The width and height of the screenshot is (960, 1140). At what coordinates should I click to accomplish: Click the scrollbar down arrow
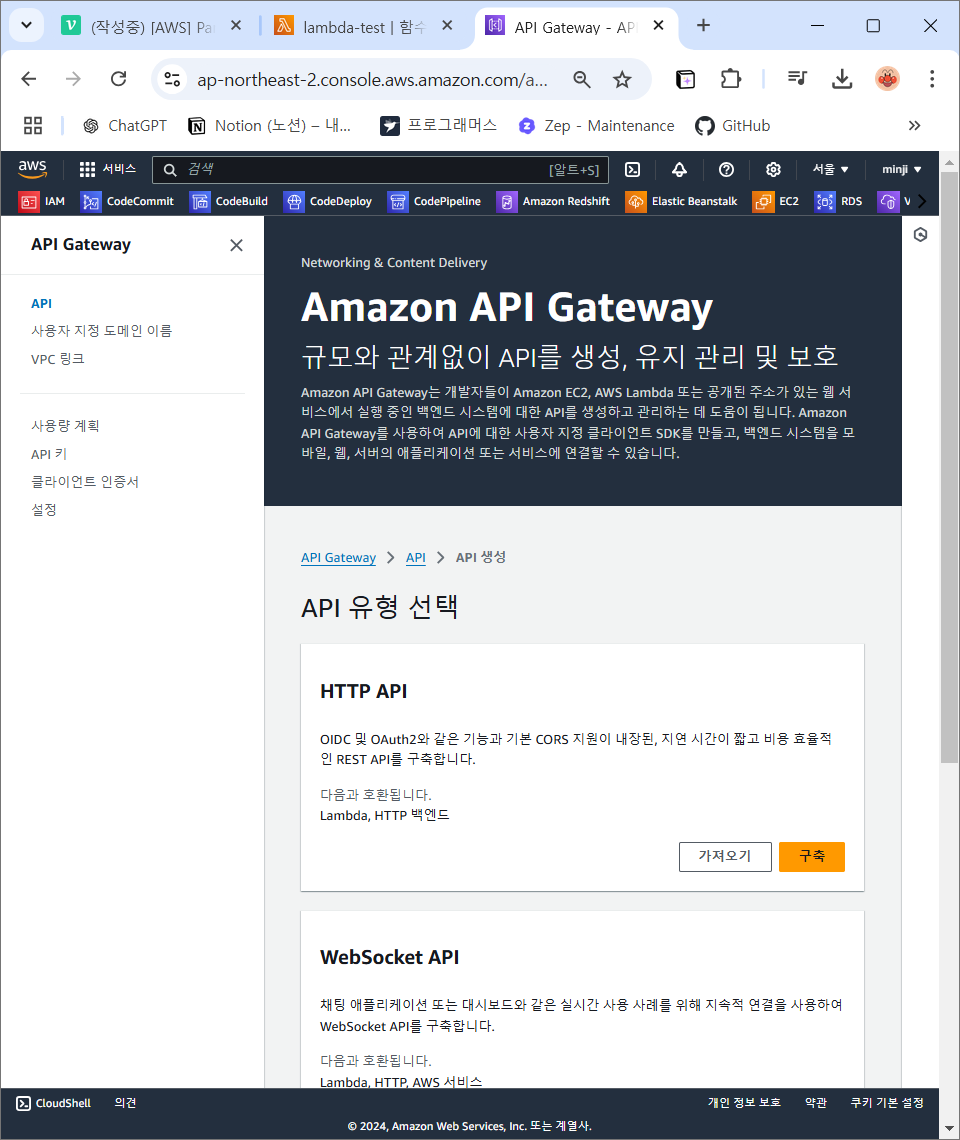(x=949, y=1128)
